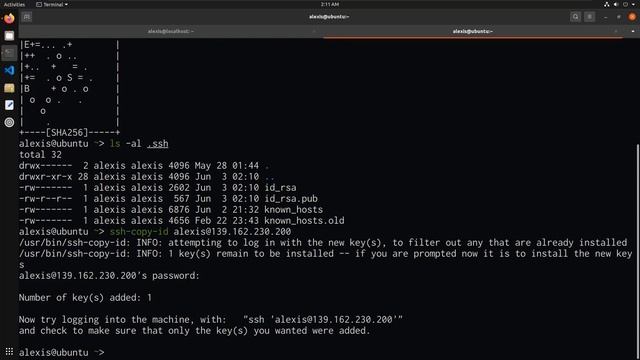Close the alexis@localhost tab
Screen dimensions: 640x360
[x=314, y=31]
